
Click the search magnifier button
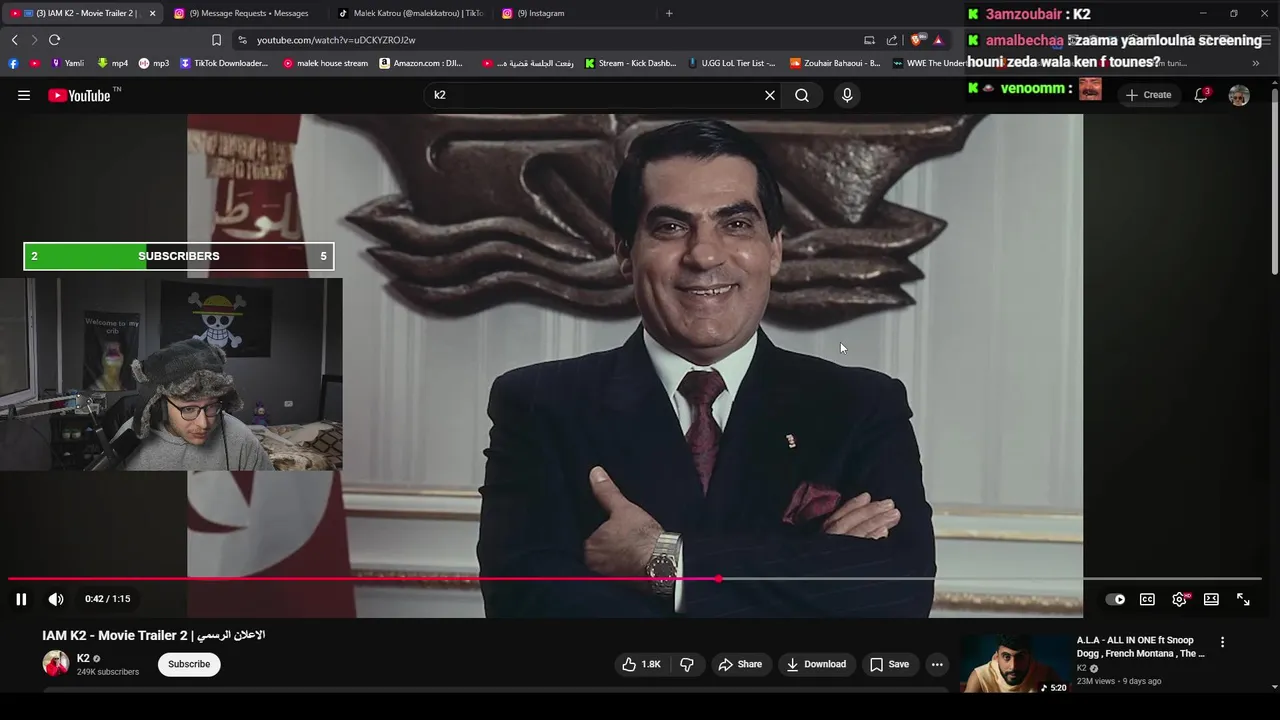point(802,95)
